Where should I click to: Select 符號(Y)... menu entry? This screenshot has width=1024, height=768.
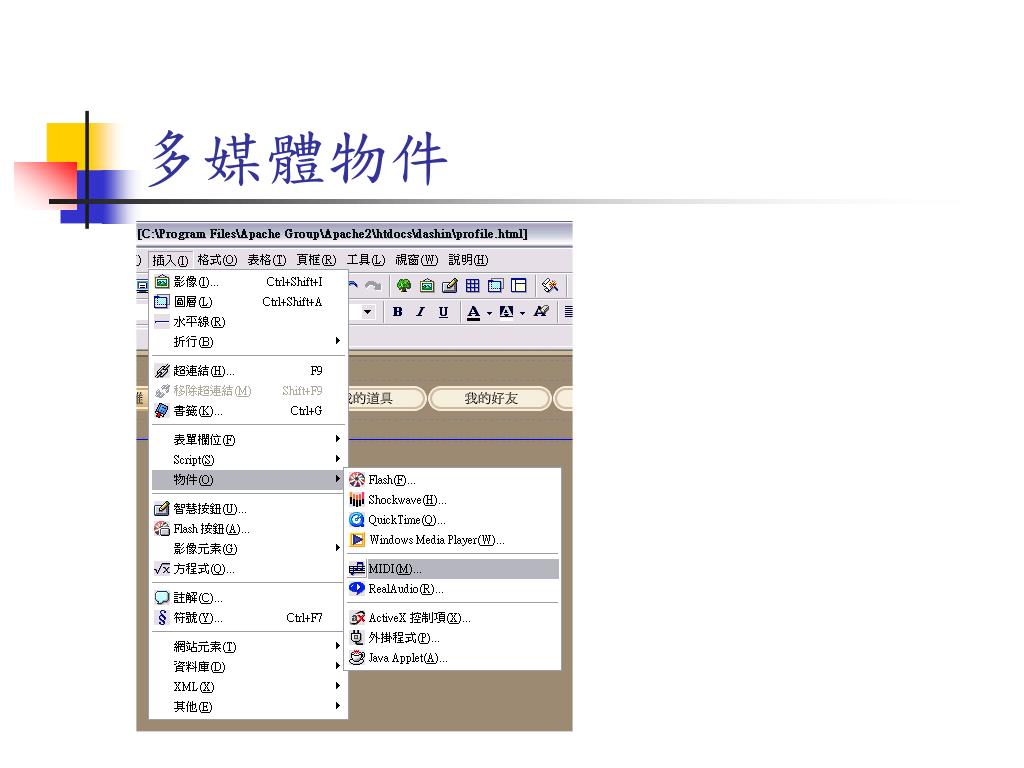[248, 618]
